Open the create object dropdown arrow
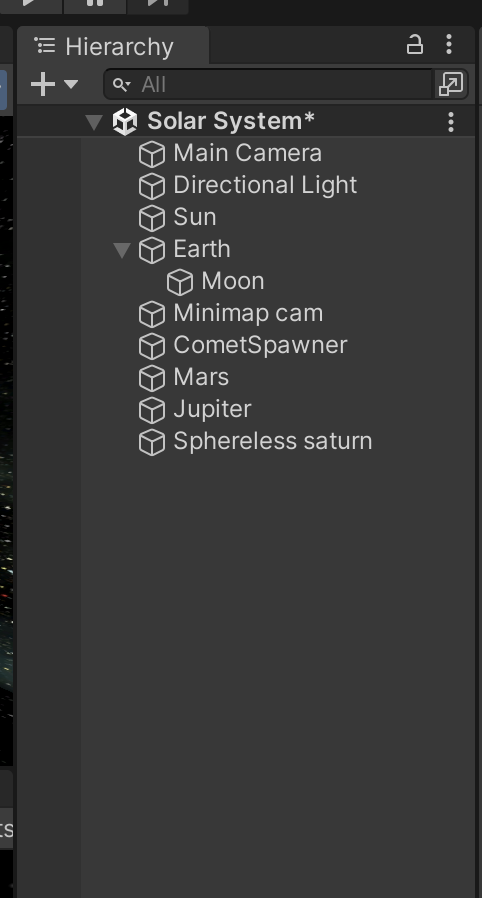Image resolution: width=482 pixels, height=898 pixels. point(71,84)
